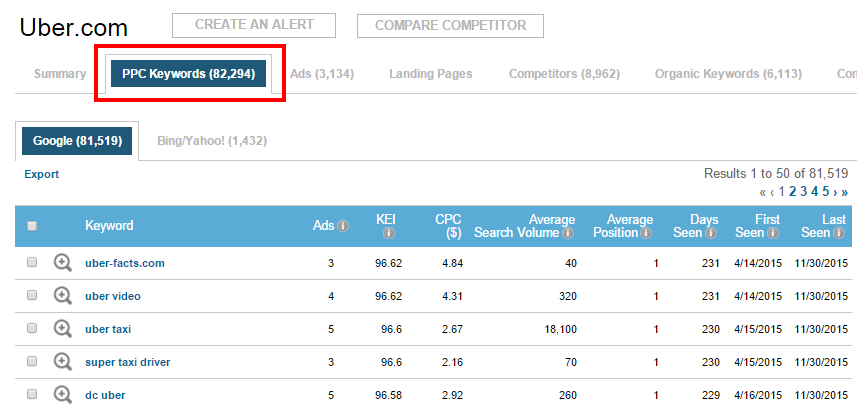Go to results page 2

(x=793, y=192)
